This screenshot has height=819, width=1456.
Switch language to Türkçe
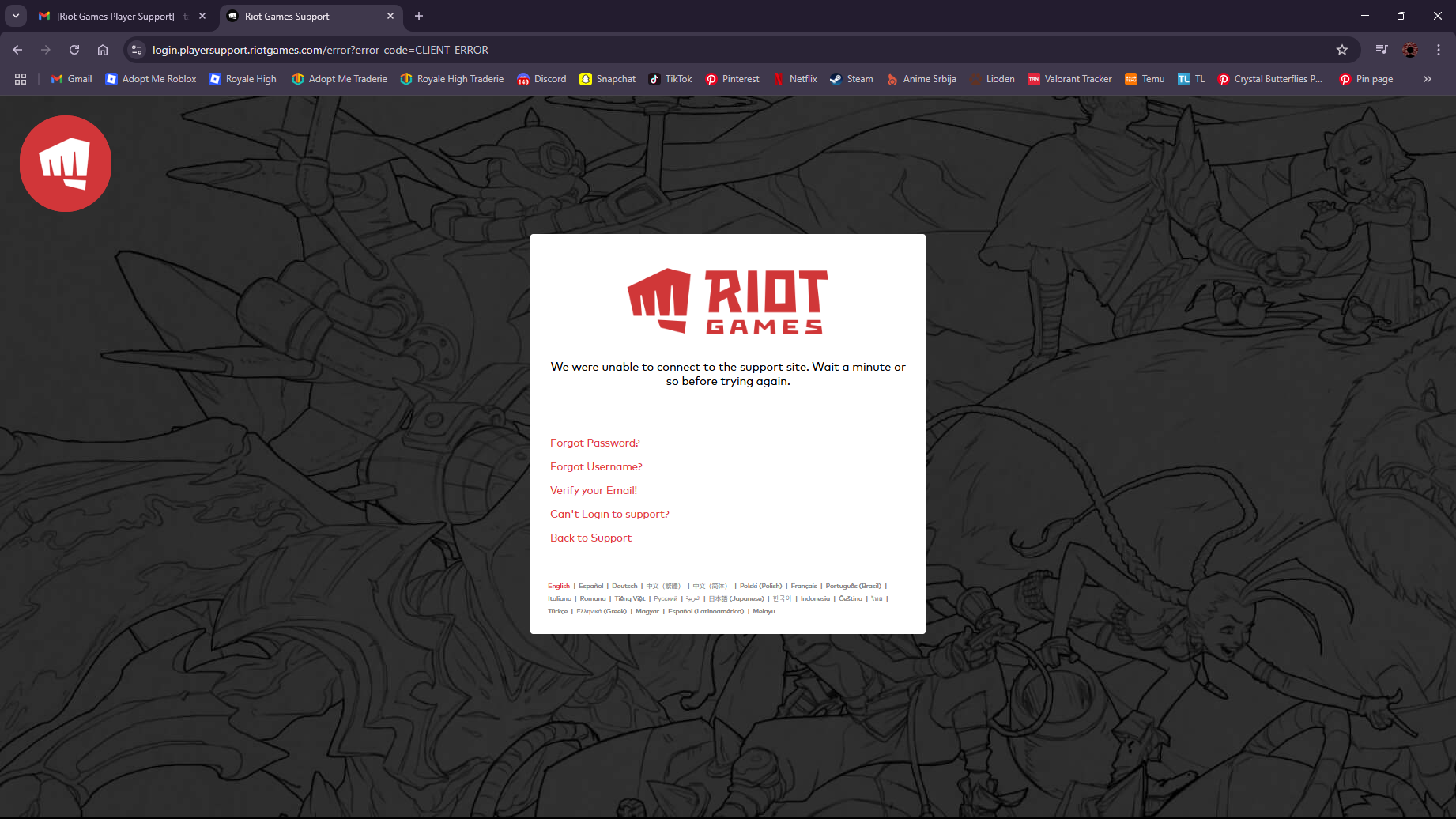coord(558,611)
